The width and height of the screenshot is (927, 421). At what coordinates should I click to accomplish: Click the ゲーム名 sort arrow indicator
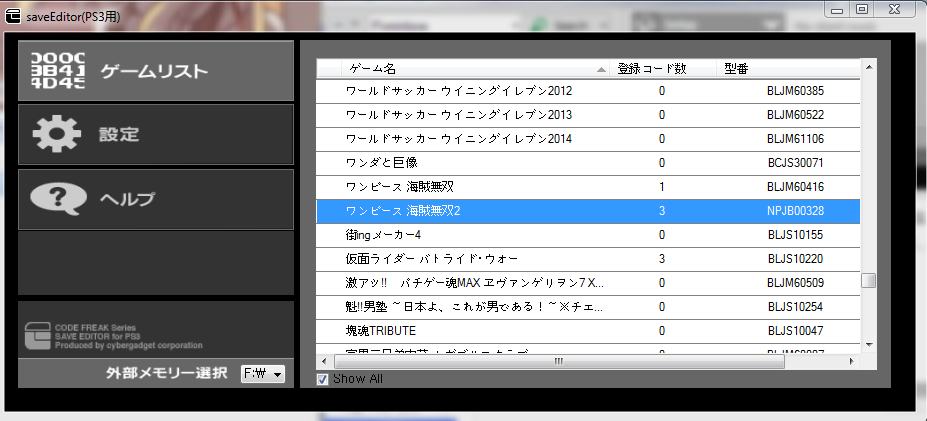tap(601, 70)
